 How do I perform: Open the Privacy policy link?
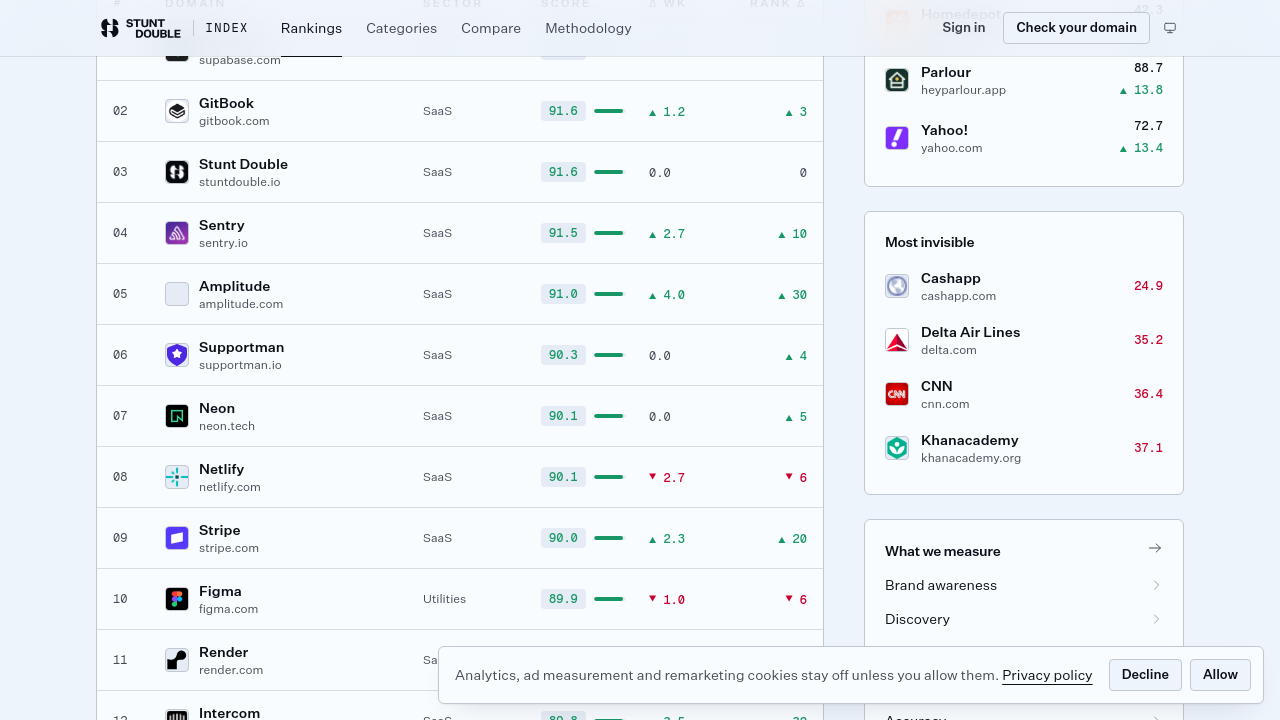[x=1047, y=675]
